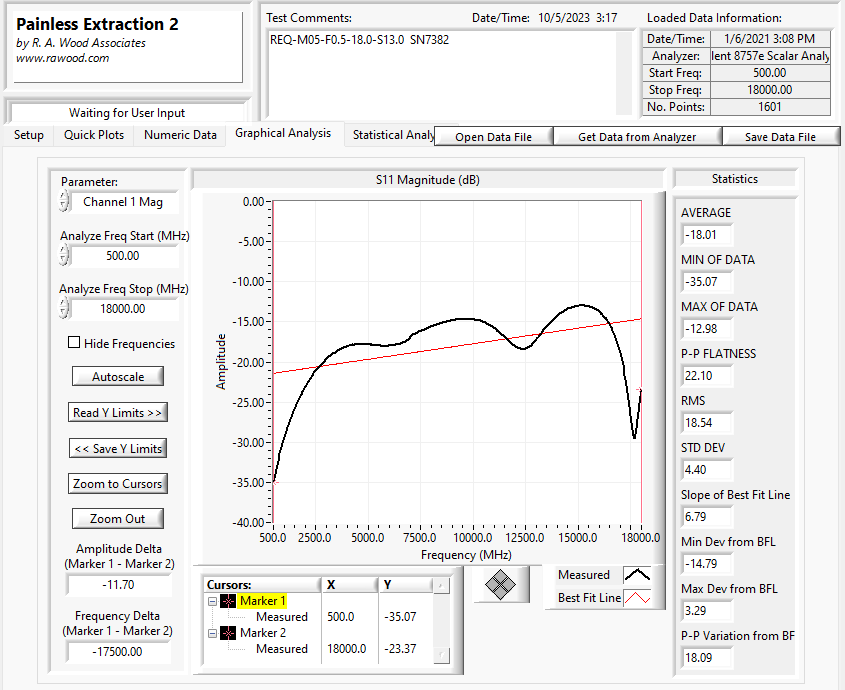Click the Save Data File button
Screen dimensions: 845x690
pos(780,137)
